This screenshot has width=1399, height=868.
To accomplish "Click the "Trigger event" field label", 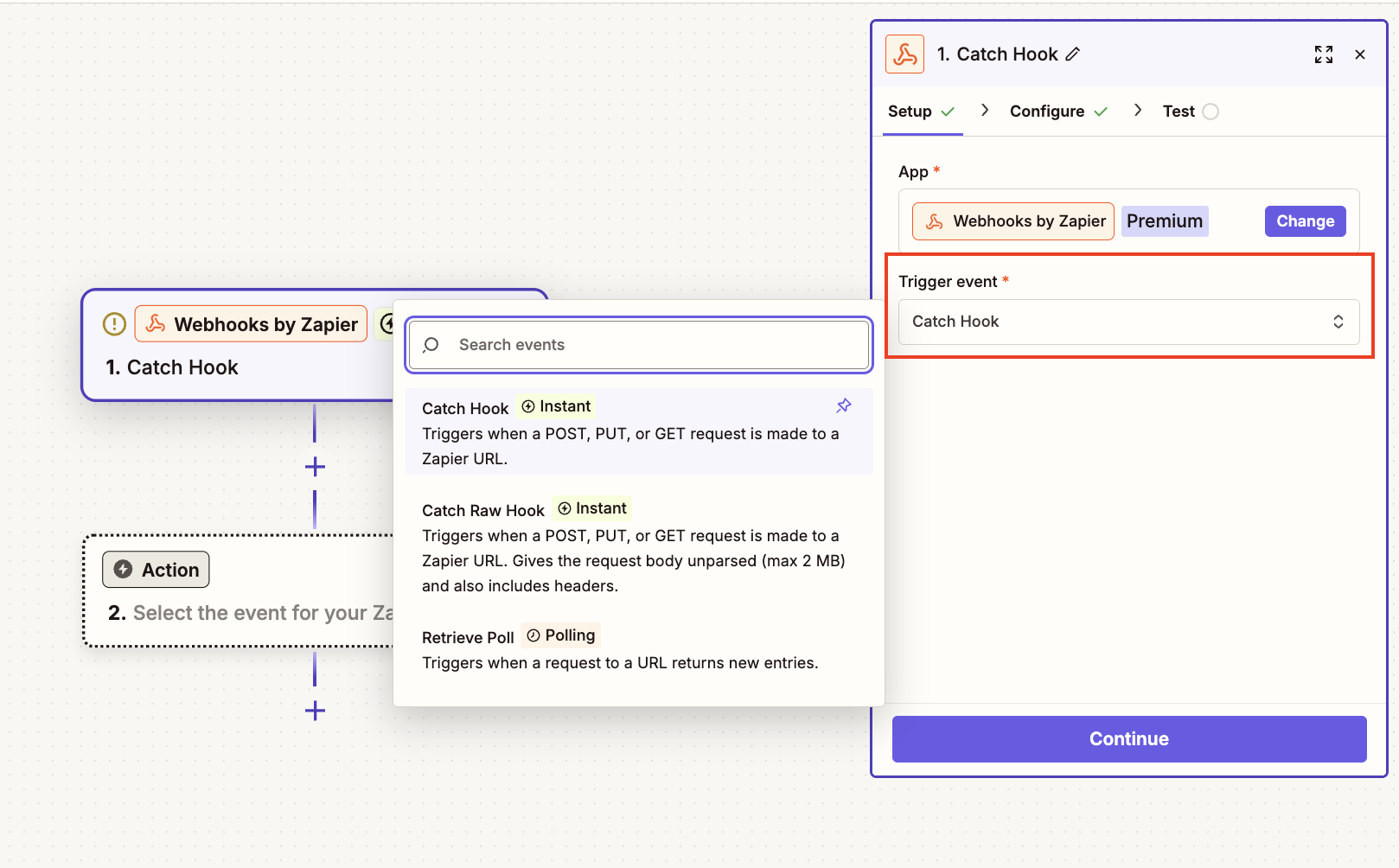I will coord(948,282).
